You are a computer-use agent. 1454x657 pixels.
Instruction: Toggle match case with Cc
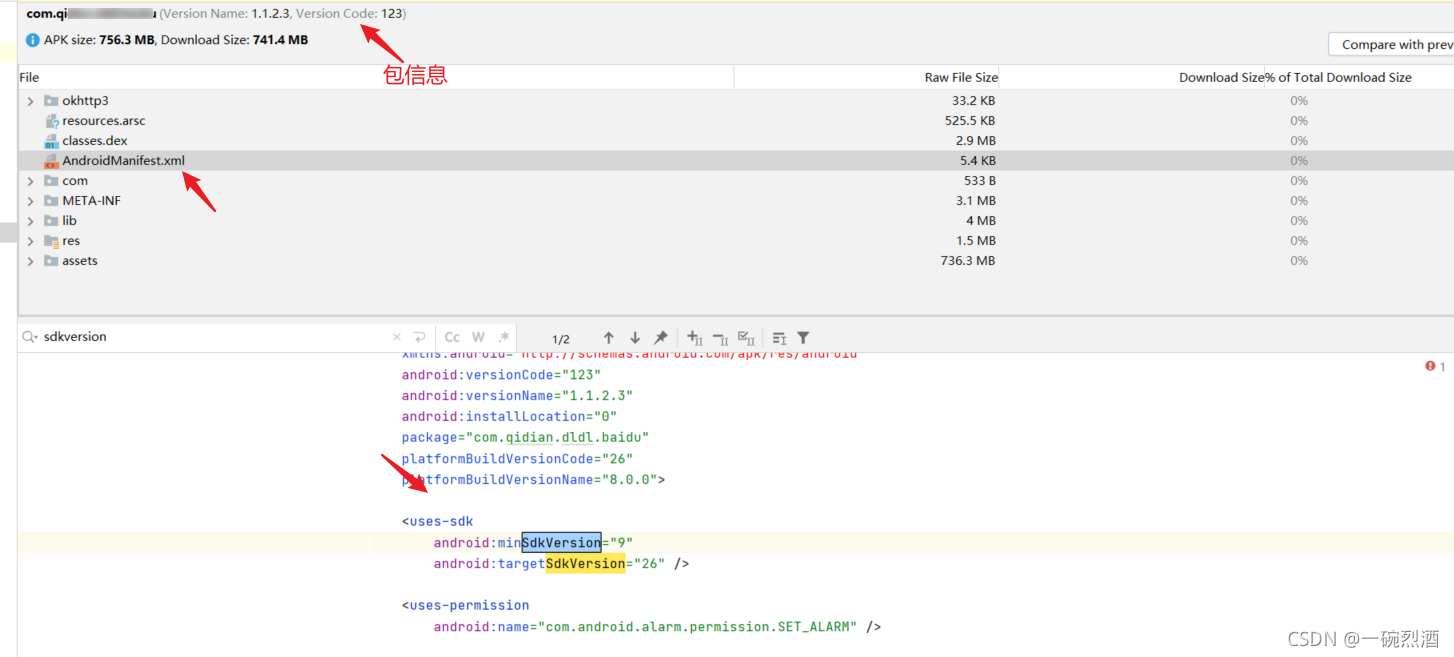coord(453,337)
